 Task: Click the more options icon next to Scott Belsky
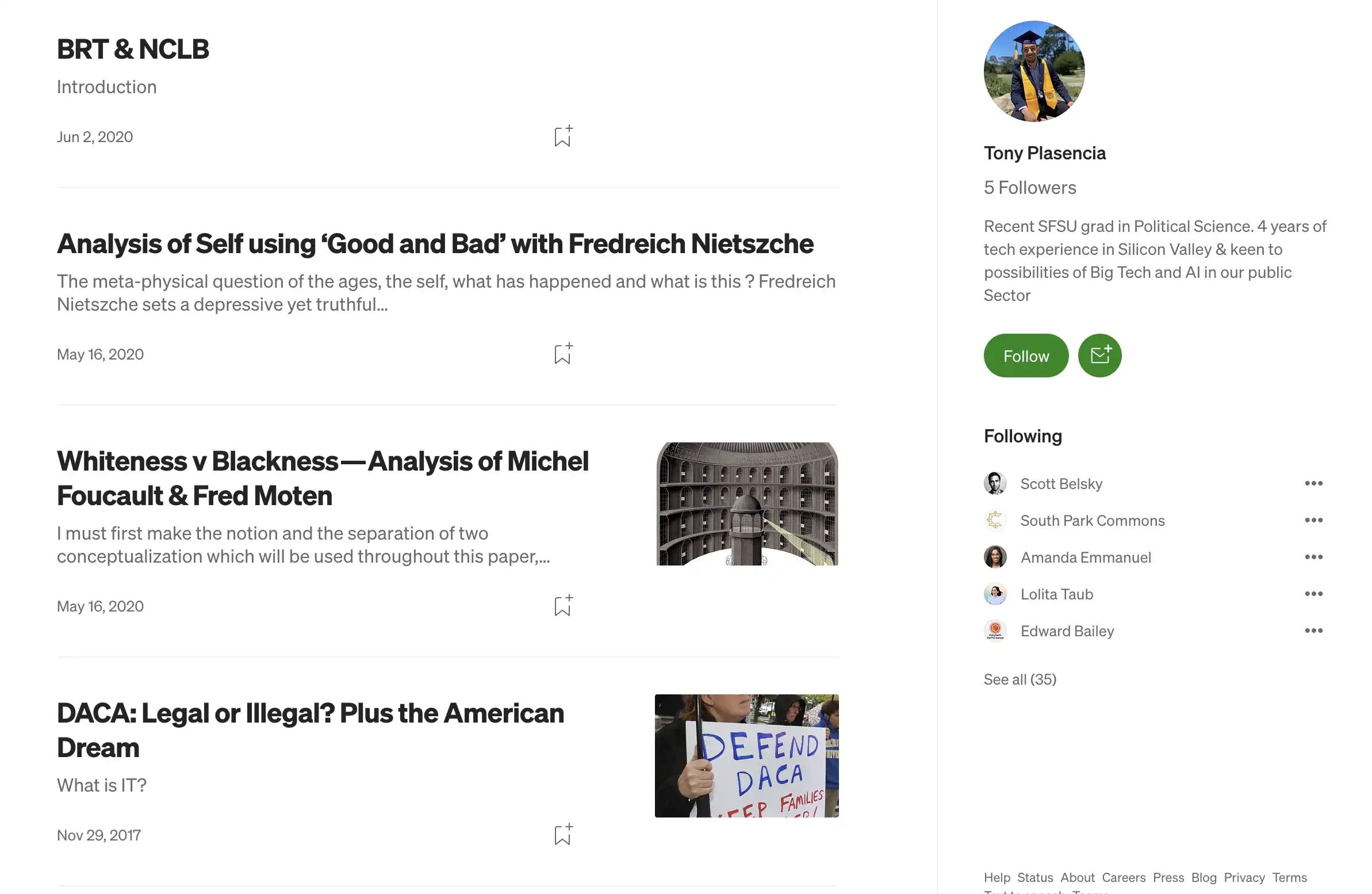pyautogui.click(x=1313, y=483)
